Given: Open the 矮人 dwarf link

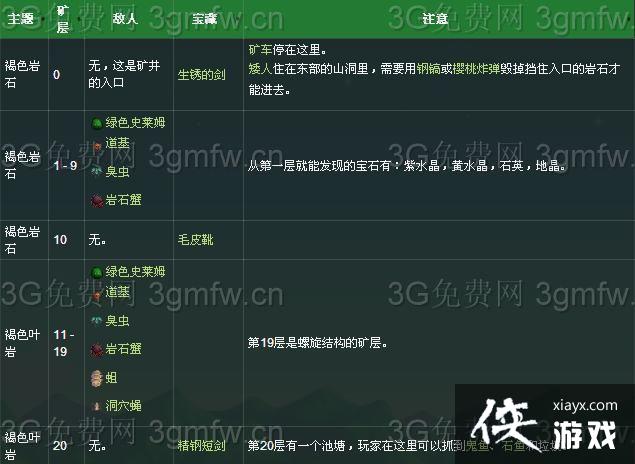Looking at the screenshot, I should pos(260,68).
